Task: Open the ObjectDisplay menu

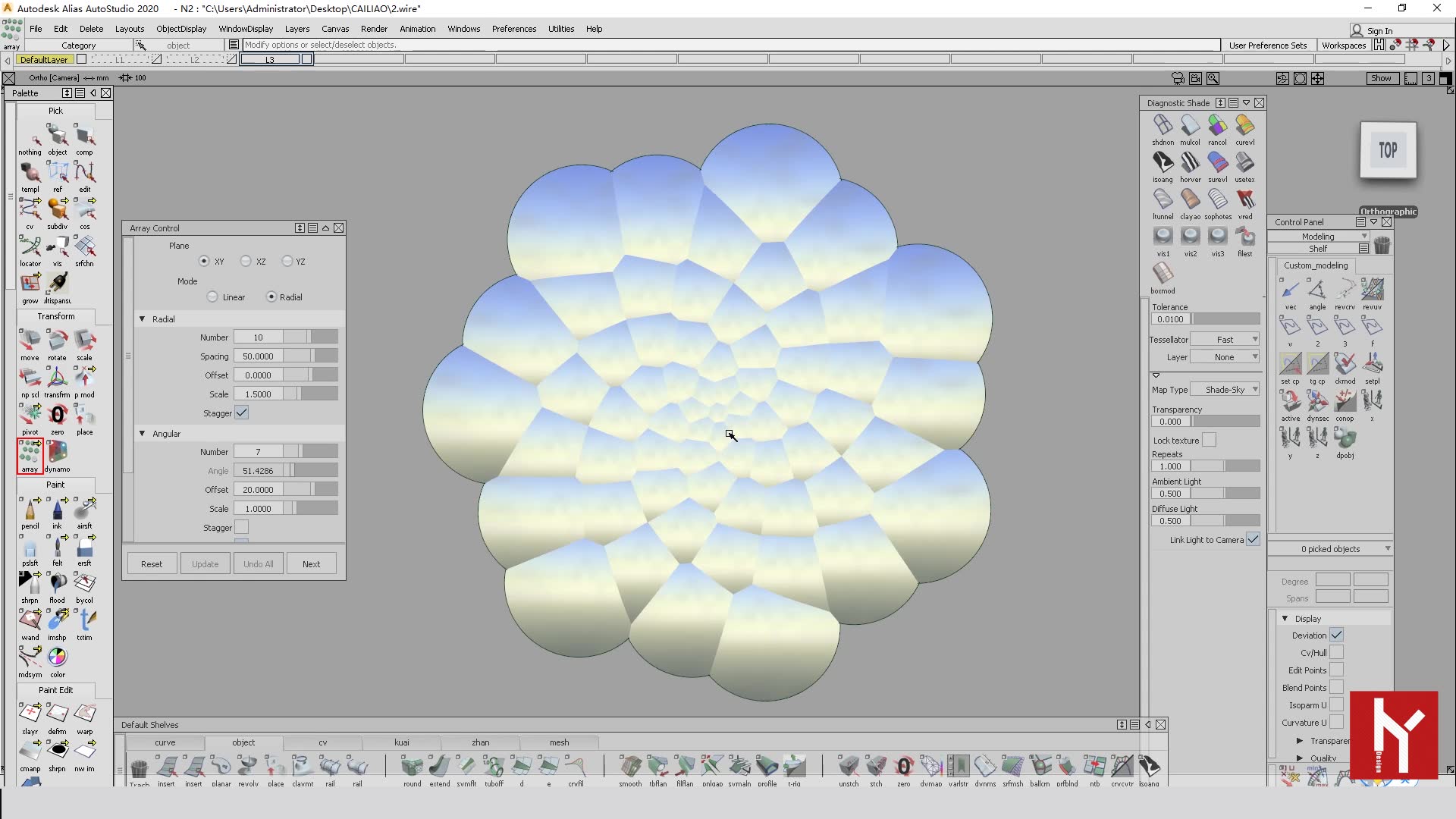Action: click(180, 29)
